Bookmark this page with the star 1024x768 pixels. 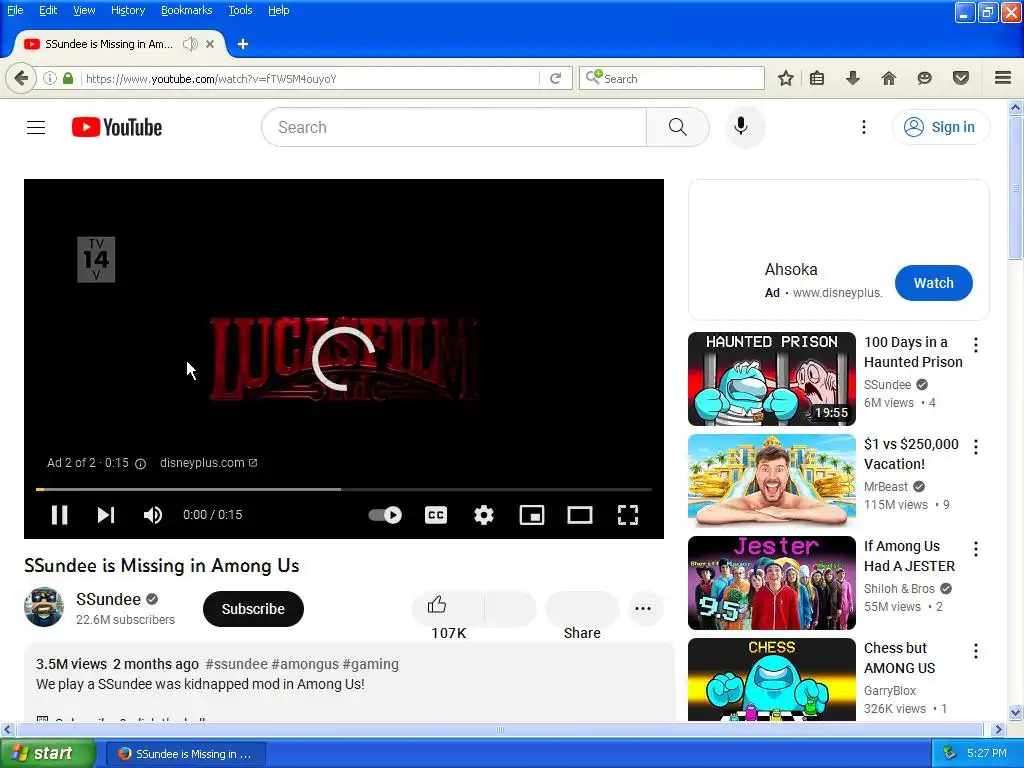[786, 78]
